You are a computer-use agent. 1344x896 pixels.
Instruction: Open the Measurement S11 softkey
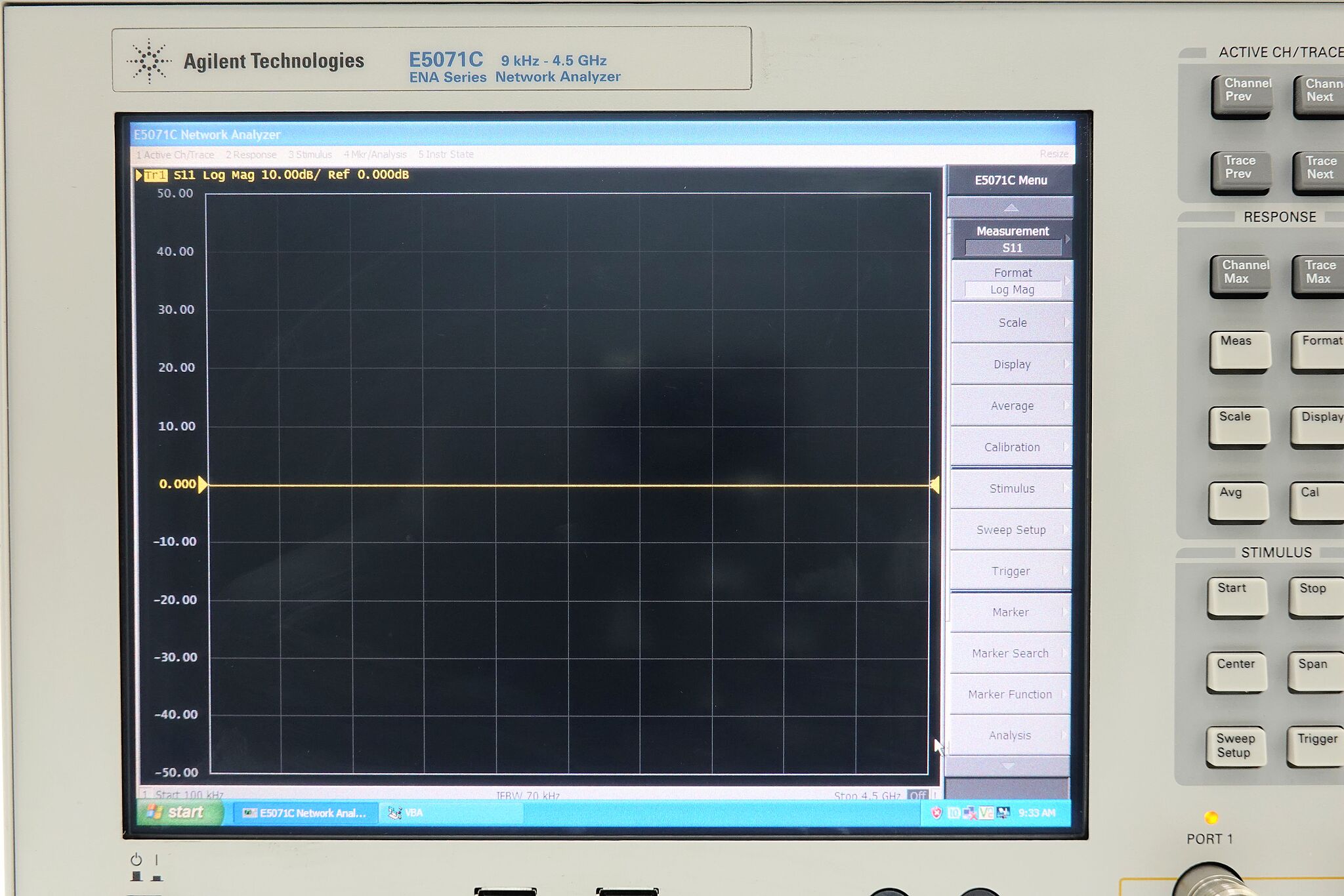coord(1011,239)
